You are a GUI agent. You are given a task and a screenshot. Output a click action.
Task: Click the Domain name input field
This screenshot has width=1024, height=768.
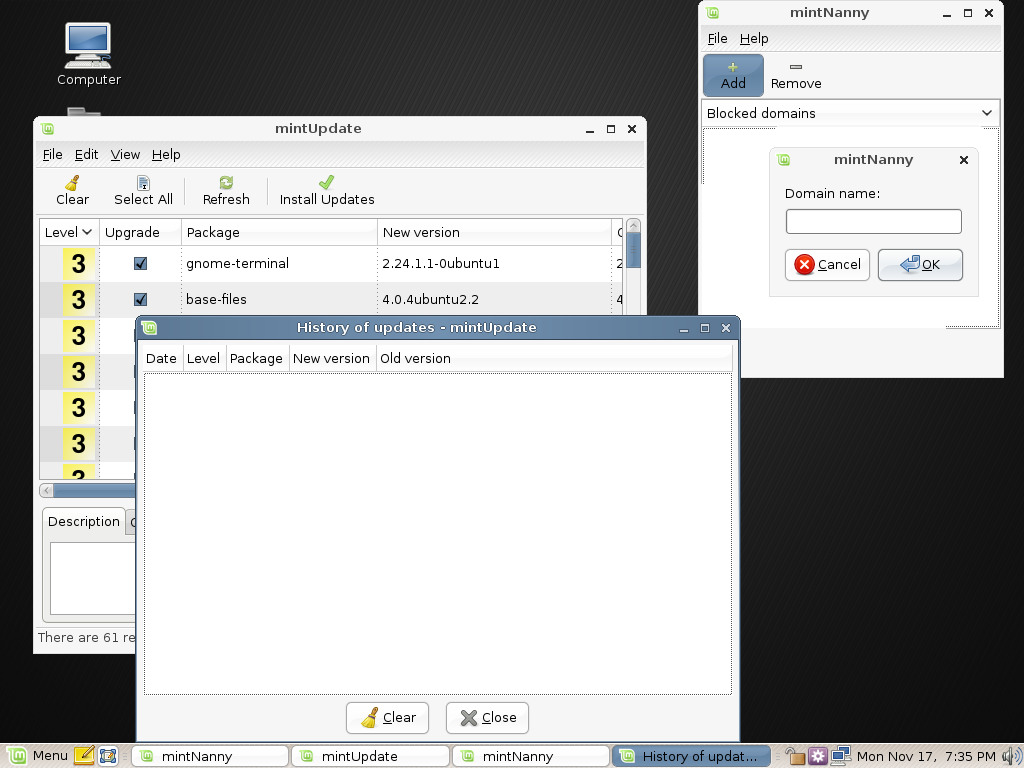click(x=873, y=221)
